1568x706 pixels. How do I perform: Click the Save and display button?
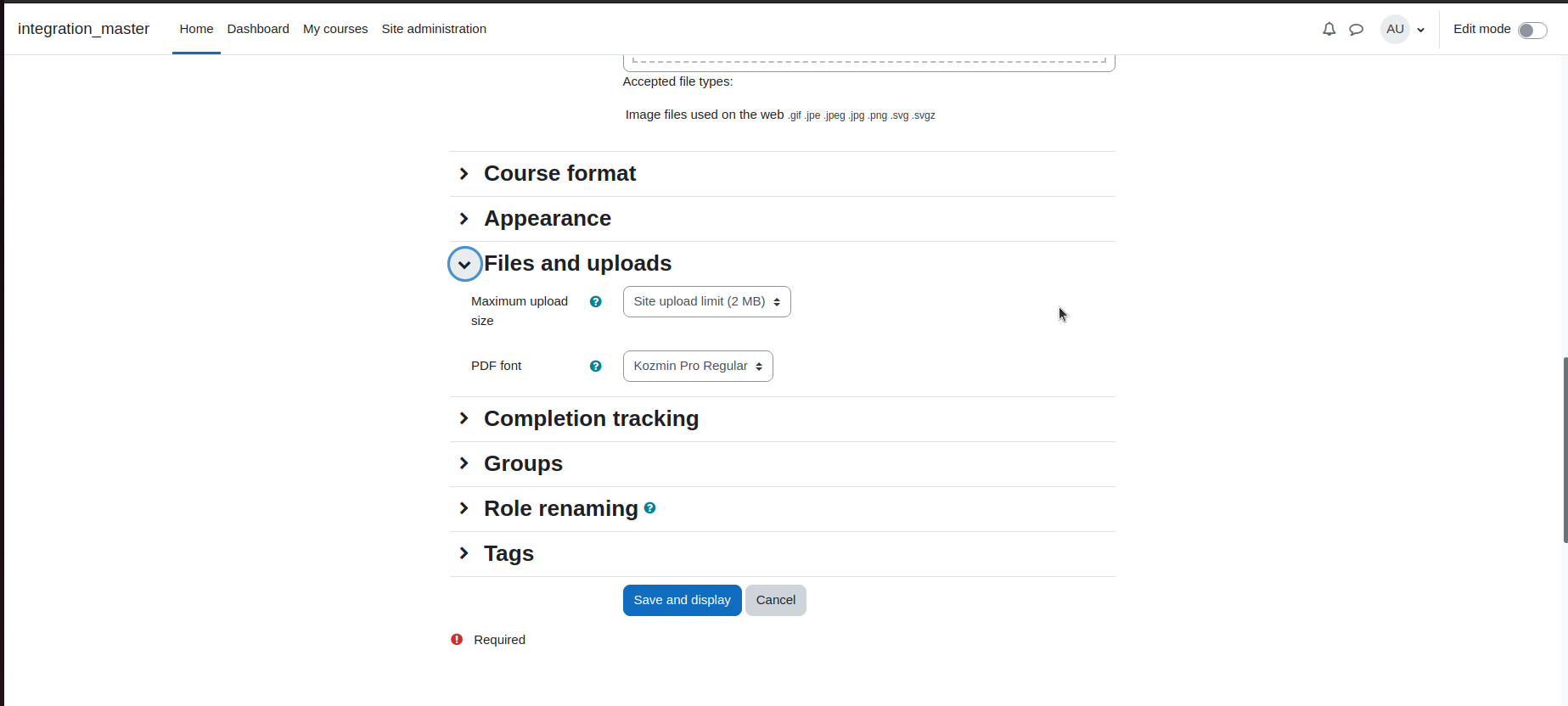682,600
